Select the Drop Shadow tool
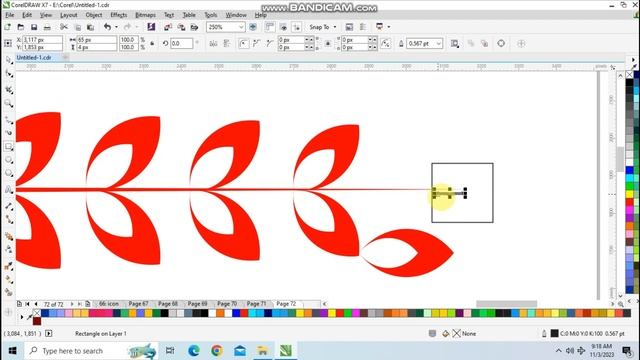 pos(9,236)
